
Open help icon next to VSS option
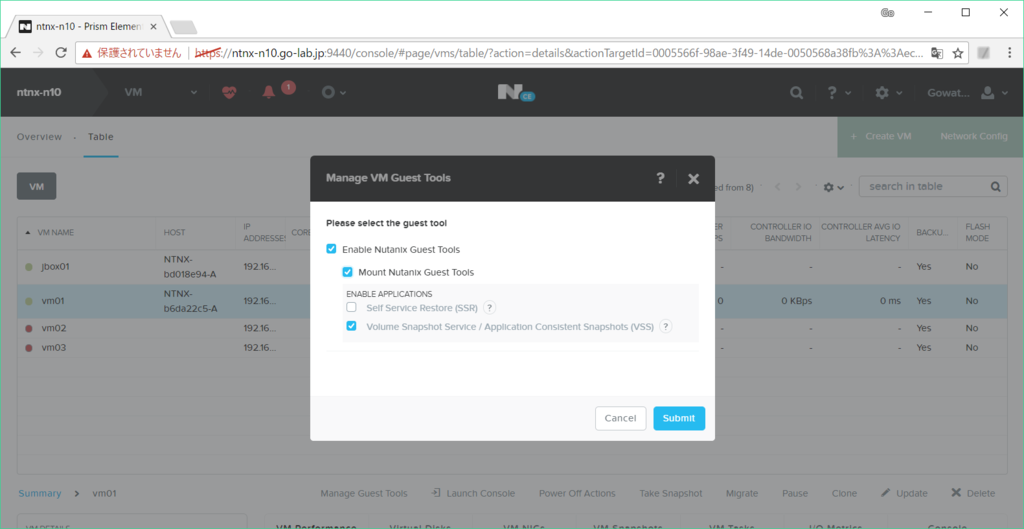665,327
